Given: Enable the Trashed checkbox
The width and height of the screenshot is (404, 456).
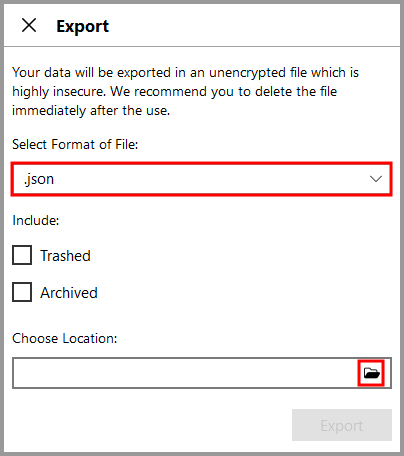Looking at the screenshot, I should [22, 255].
